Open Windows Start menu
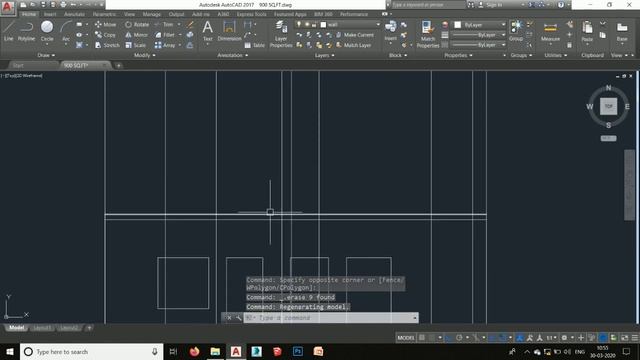 point(10,351)
